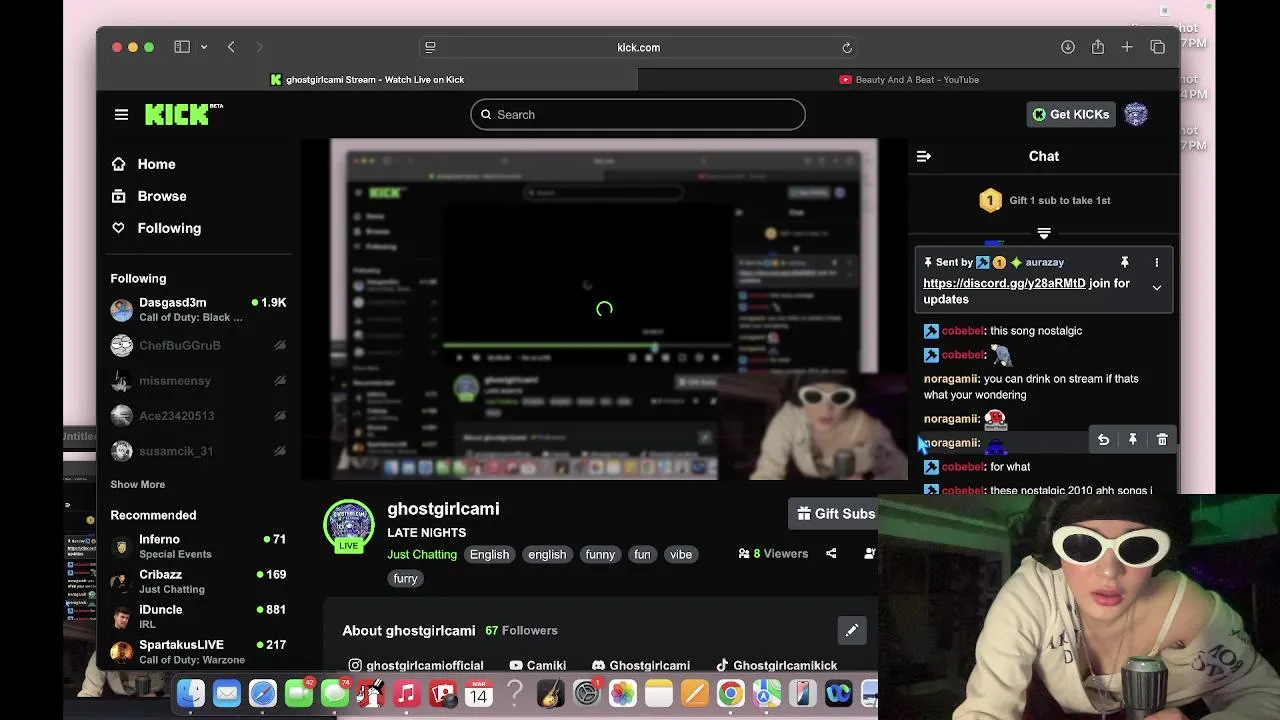Open recommended channel Cribazz
The height and width of the screenshot is (720, 1280).
click(198, 581)
